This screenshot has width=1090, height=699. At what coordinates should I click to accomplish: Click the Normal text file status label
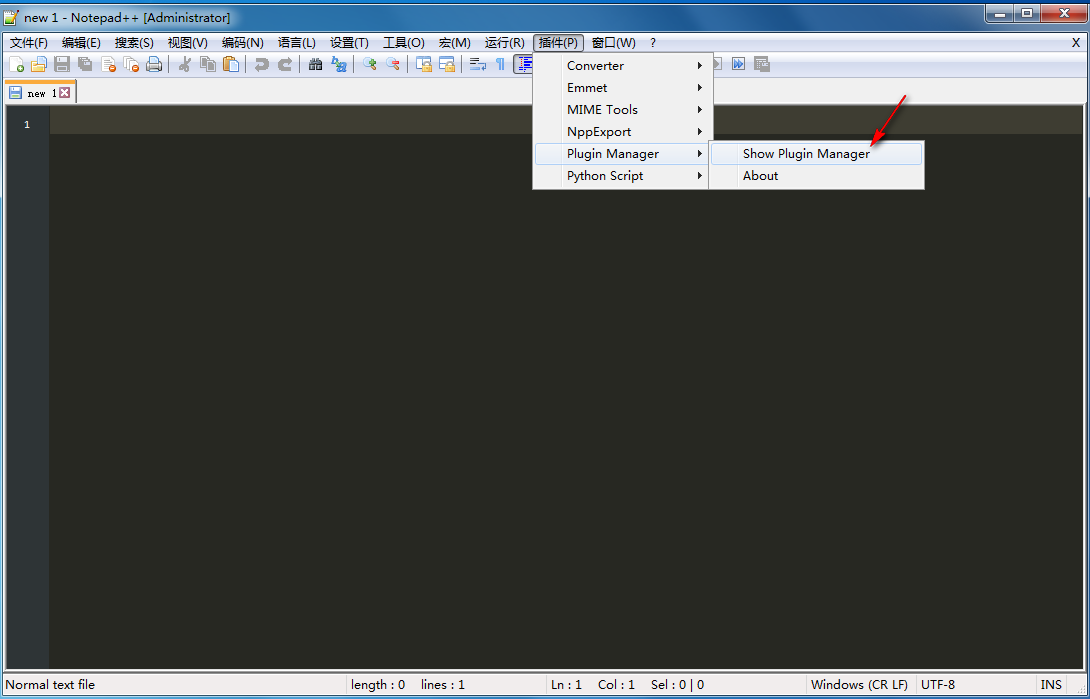click(x=50, y=684)
